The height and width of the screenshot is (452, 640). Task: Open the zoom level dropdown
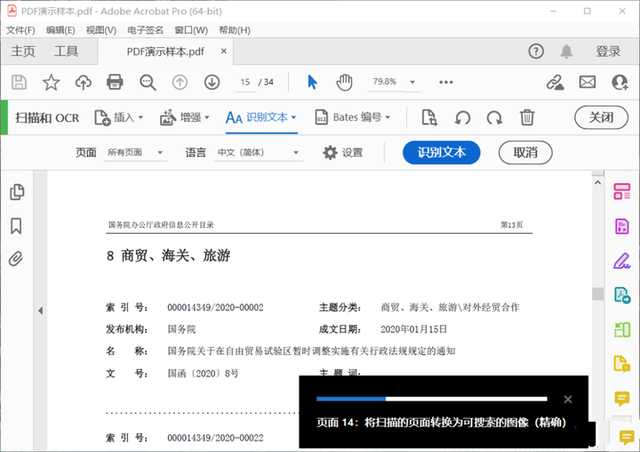pos(412,82)
